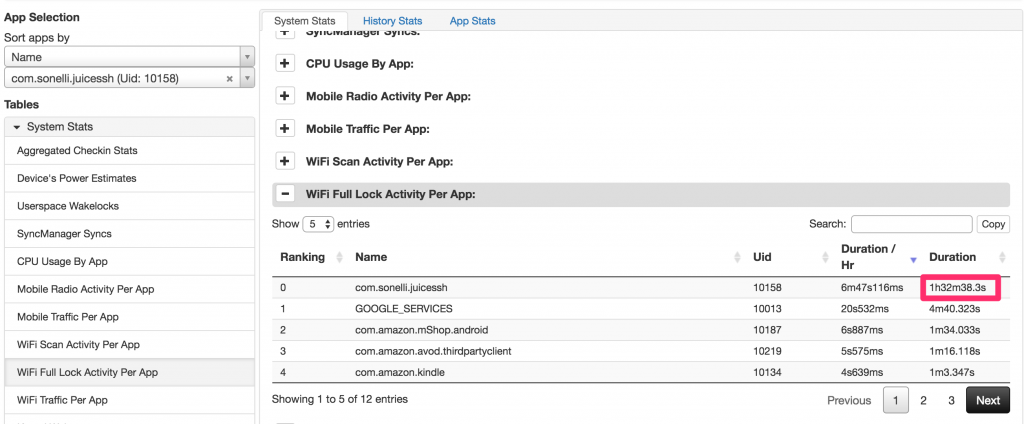
Task: Clear the selected com.sonelli.juicessh app
Action: pyautogui.click(x=229, y=78)
